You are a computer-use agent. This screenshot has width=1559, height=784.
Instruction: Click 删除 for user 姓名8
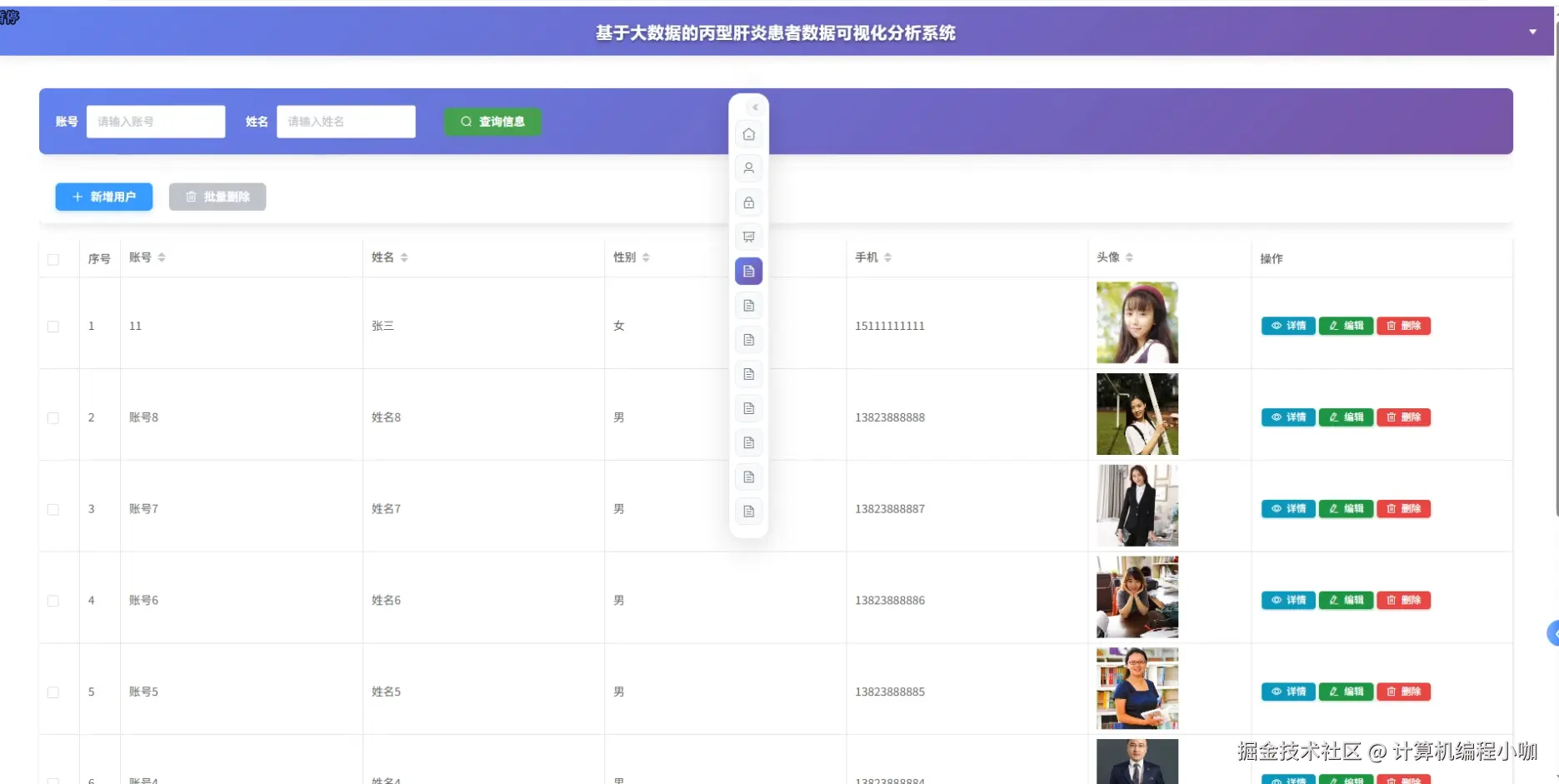point(1403,417)
